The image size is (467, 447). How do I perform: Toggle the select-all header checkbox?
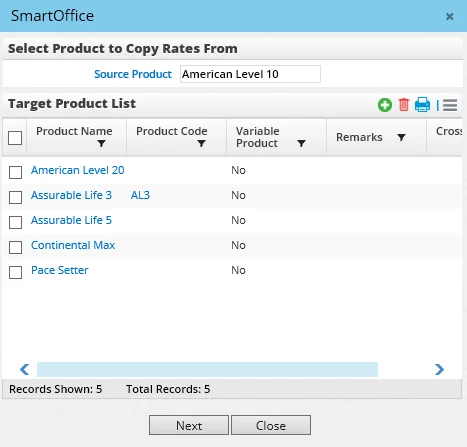[x=15, y=138]
